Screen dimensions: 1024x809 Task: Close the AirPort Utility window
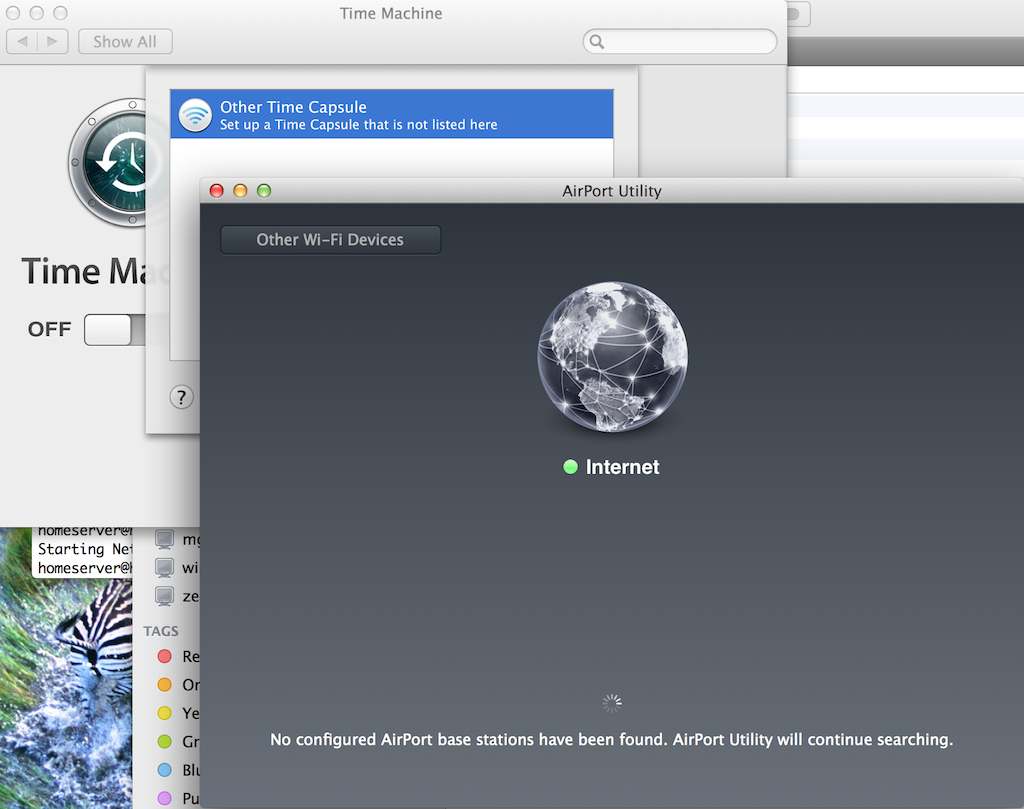coord(217,191)
